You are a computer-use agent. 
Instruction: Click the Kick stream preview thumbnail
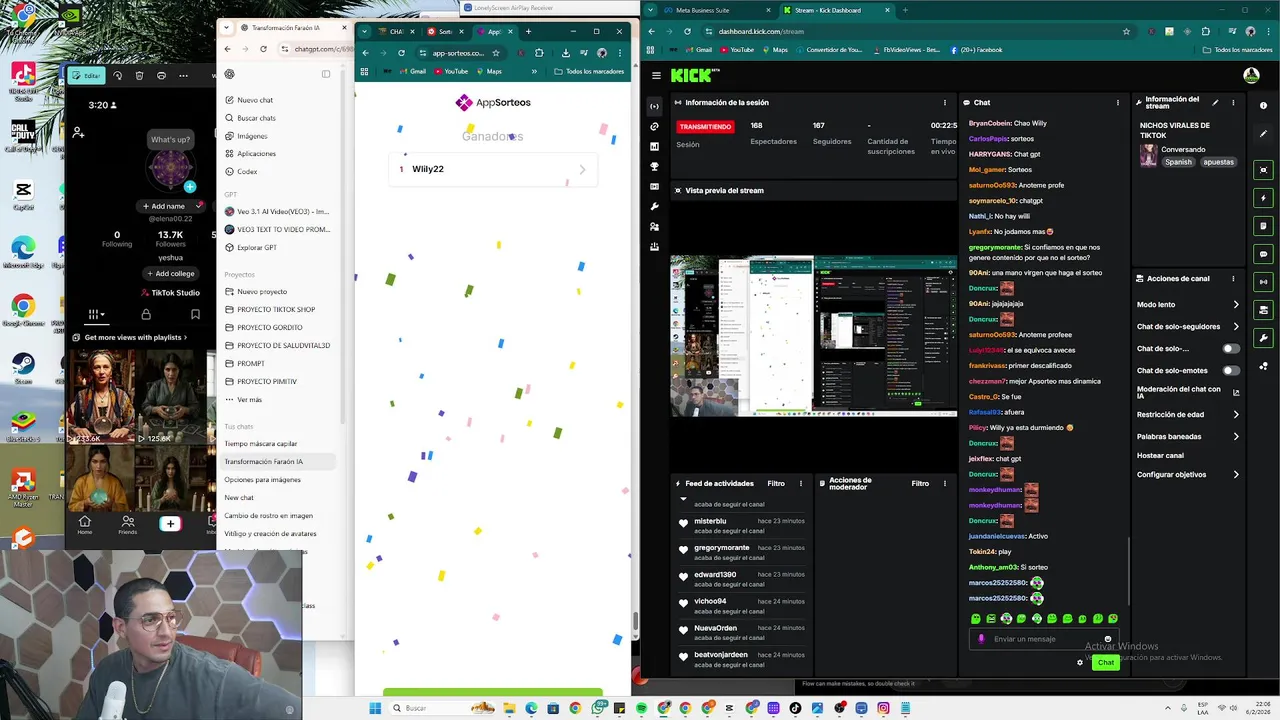(813, 336)
